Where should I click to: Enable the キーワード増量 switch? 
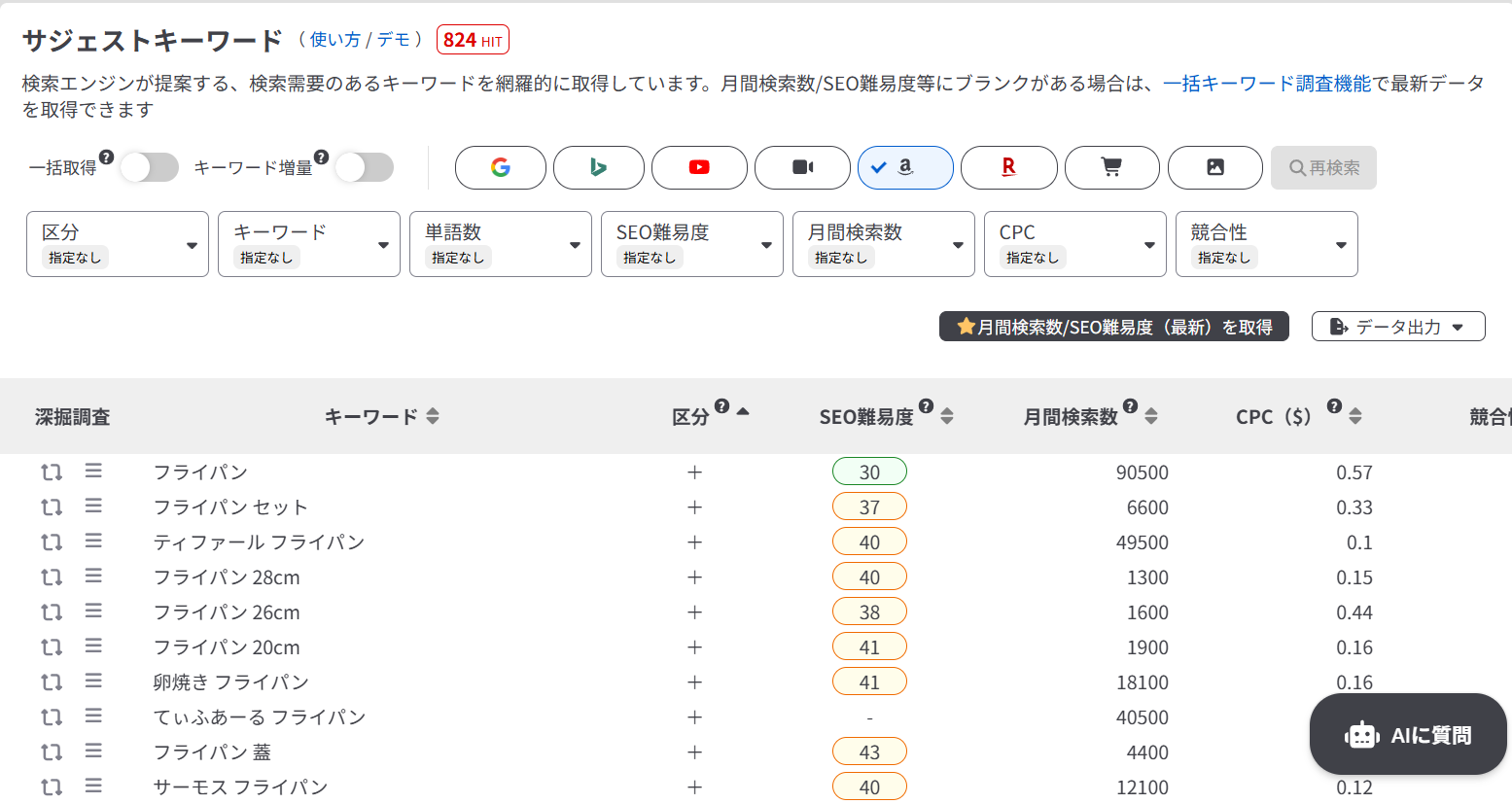pyautogui.click(x=365, y=167)
